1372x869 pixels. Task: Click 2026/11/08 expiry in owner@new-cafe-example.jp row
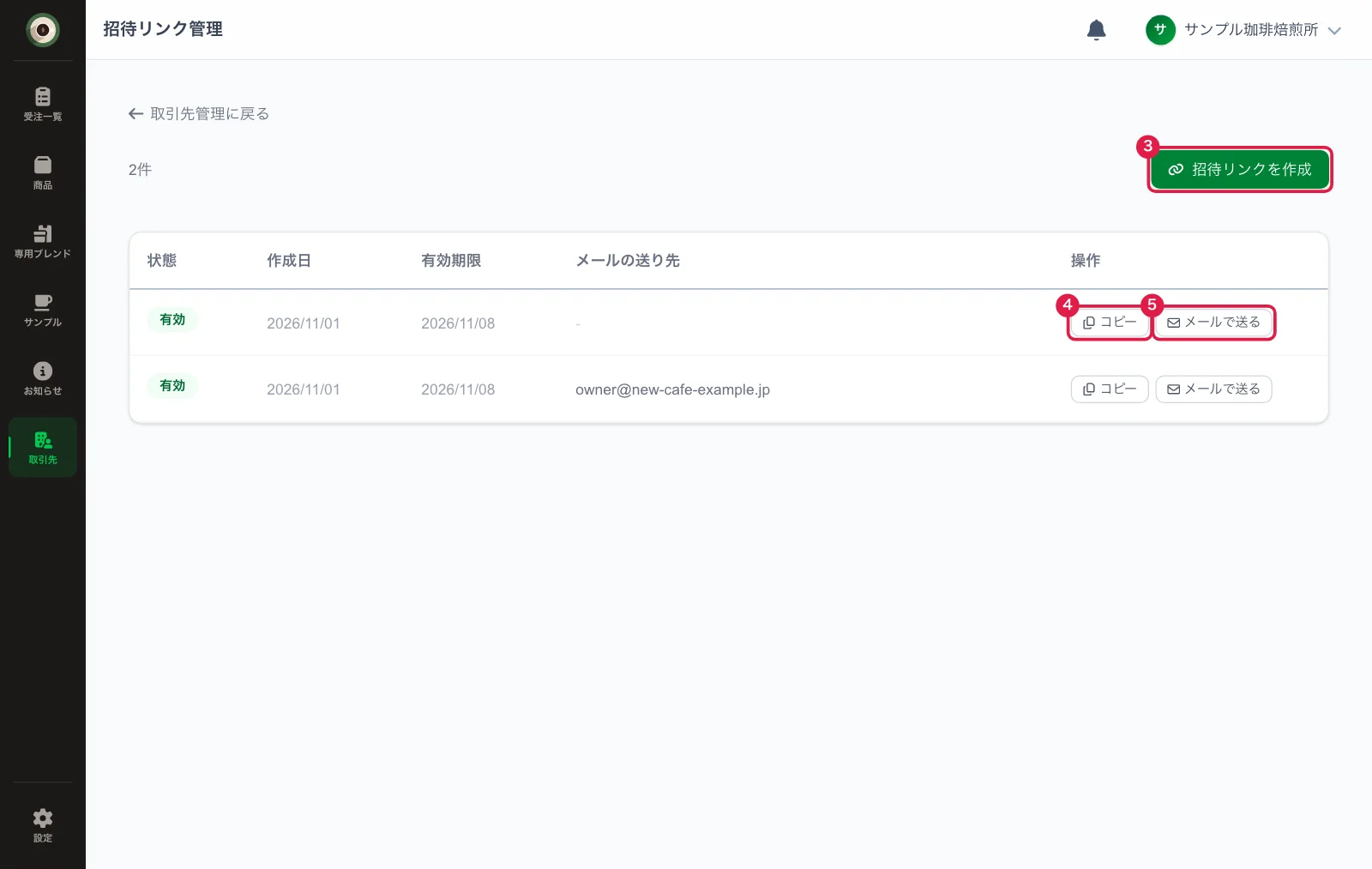(x=458, y=389)
